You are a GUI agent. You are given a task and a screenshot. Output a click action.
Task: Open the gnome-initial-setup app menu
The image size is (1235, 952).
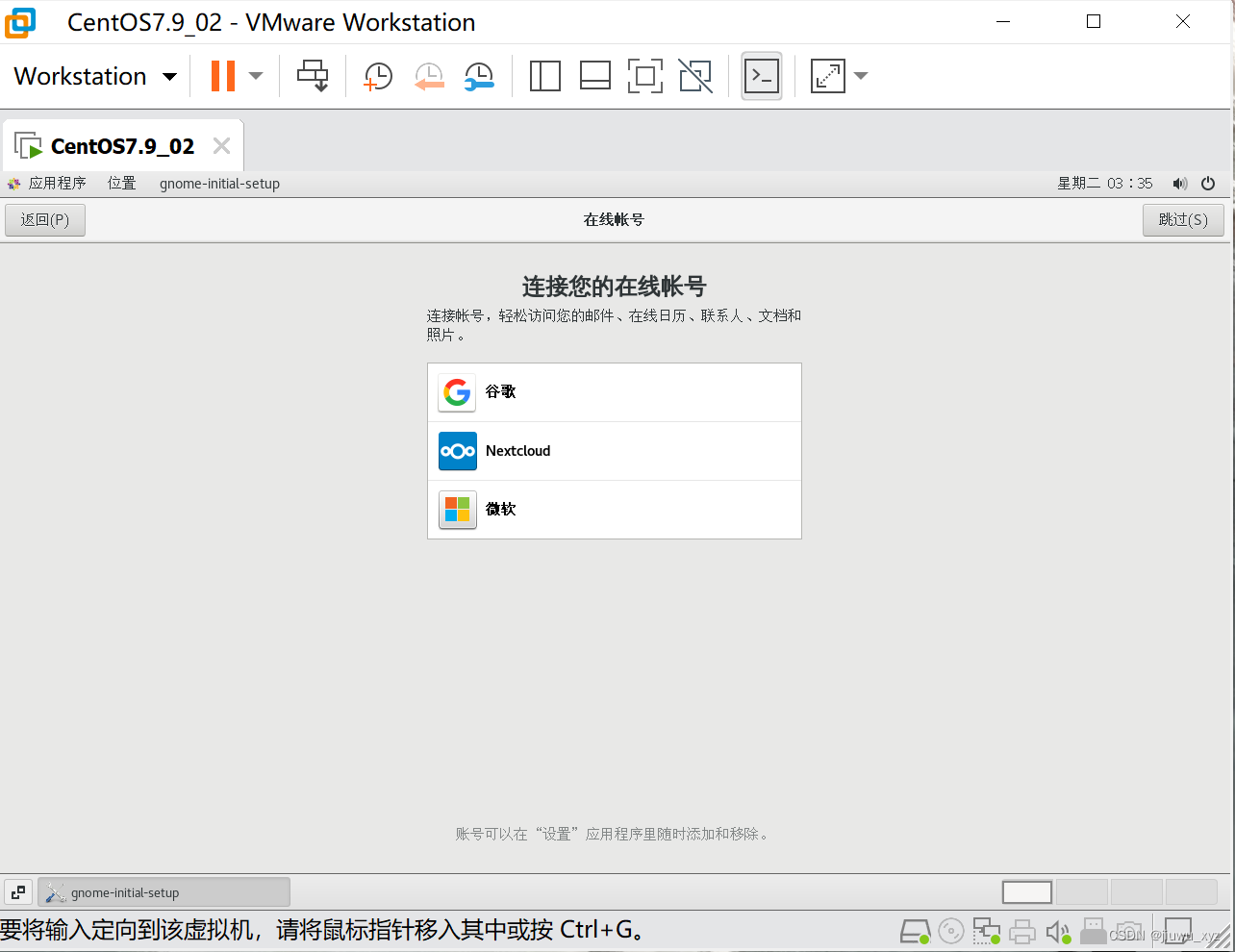coord(219,184)
